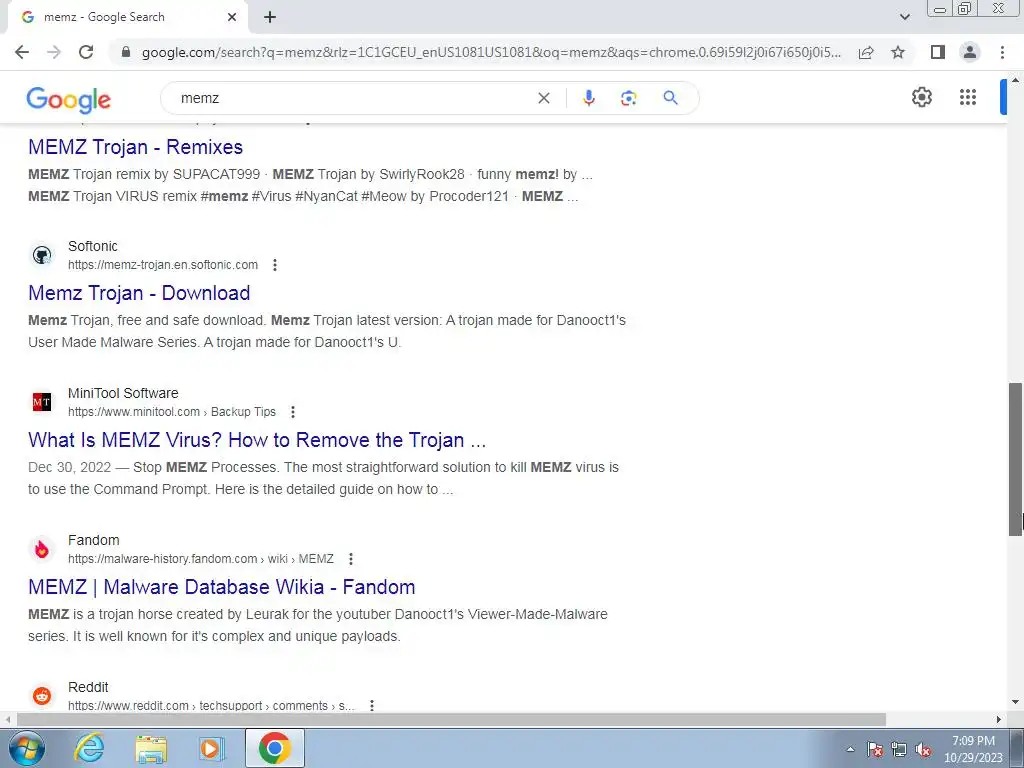Open more options for Fandom result

point(351,559)
